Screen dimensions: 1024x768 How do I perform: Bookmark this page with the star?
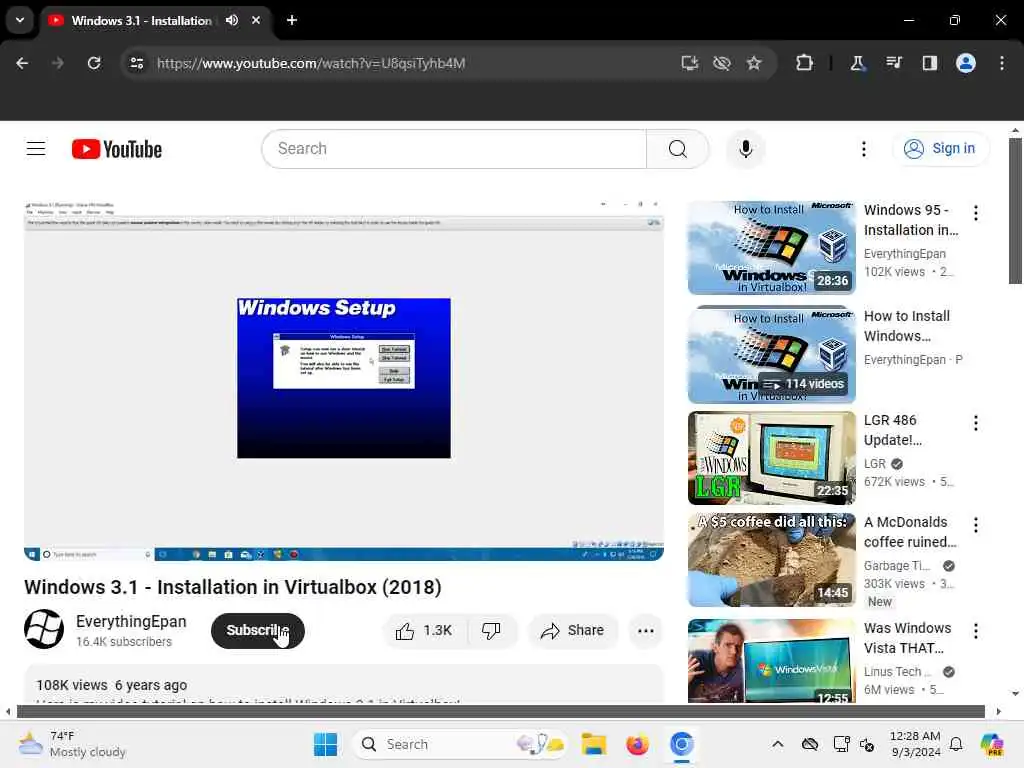tap(754, 63)
